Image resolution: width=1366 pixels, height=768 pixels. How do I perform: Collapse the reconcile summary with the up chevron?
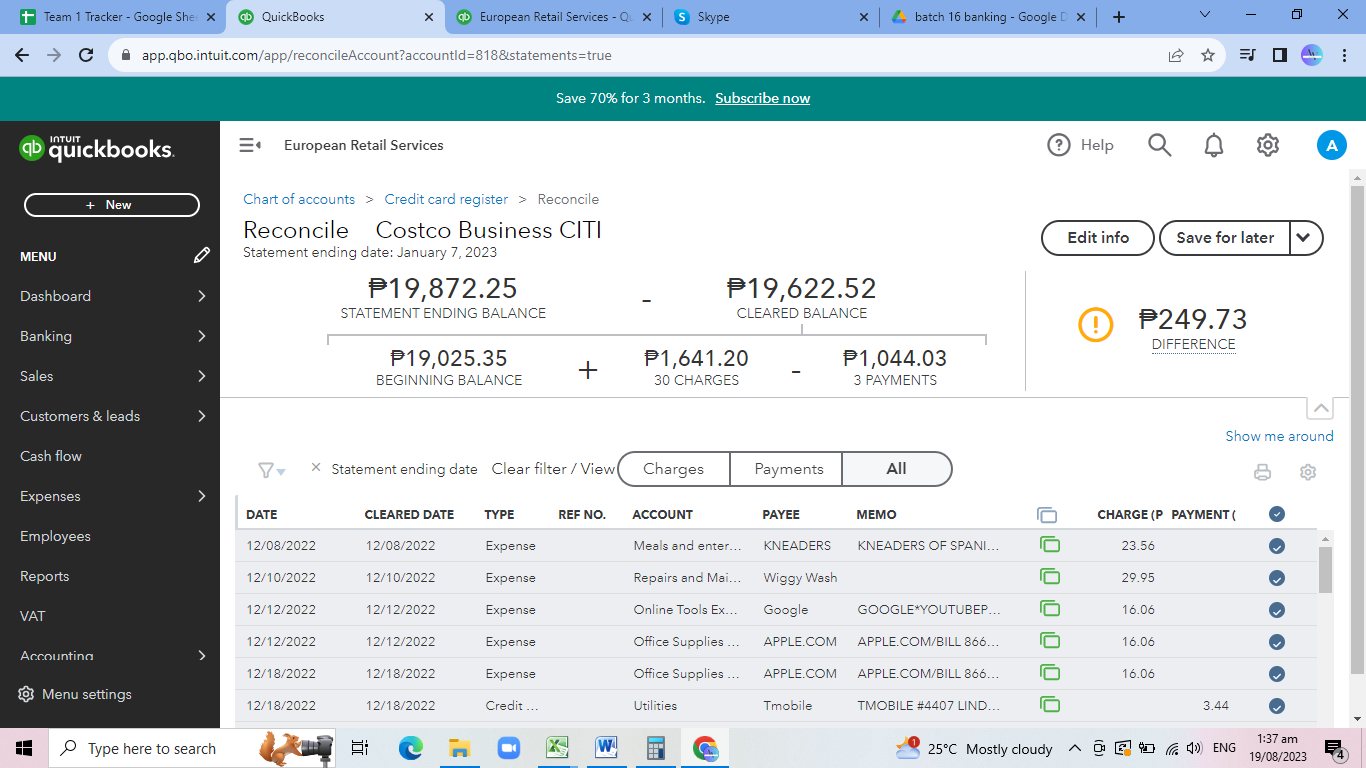tap(1321, 409)
